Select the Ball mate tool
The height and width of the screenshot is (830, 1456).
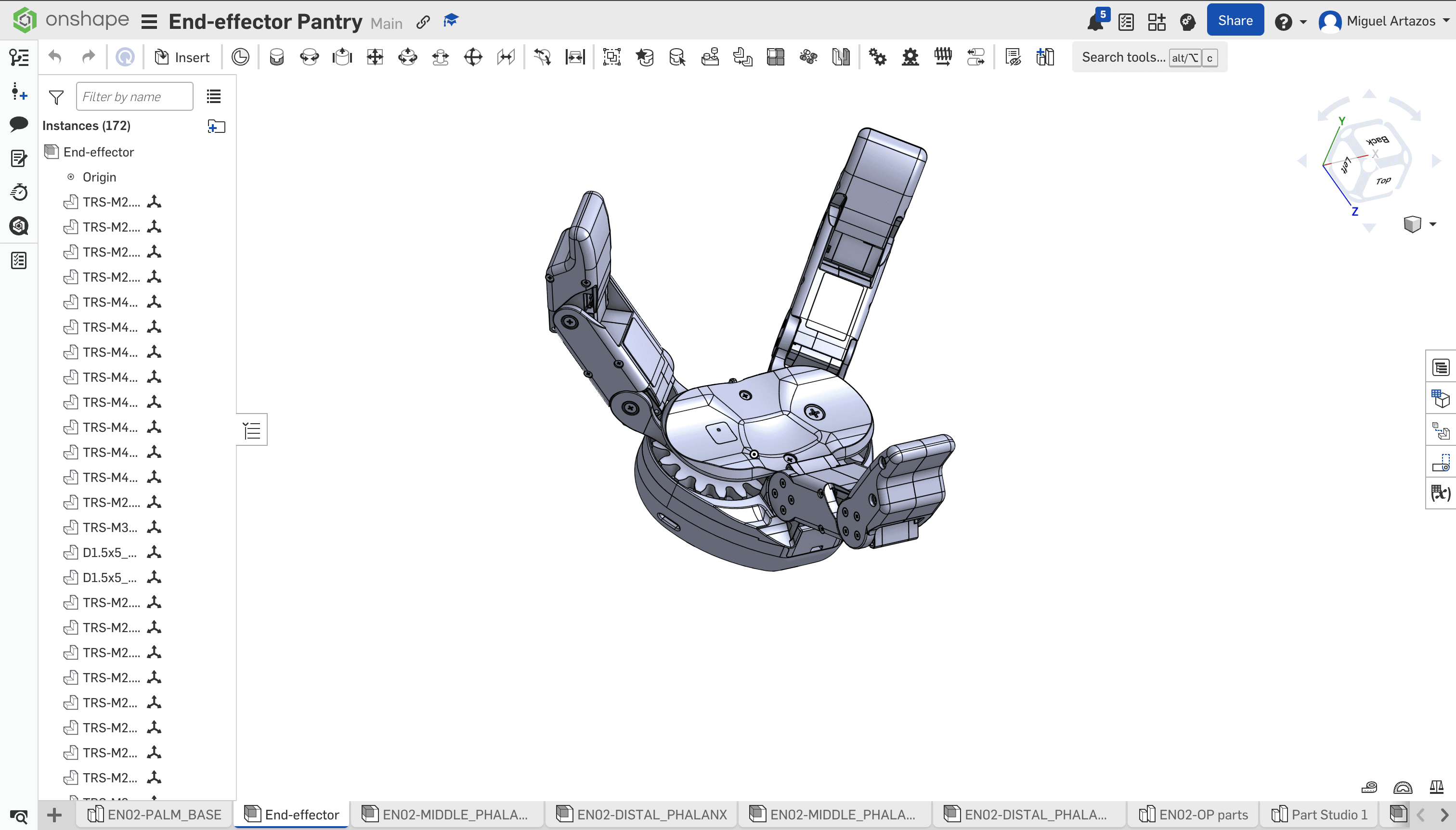pyautogui.click(x=473, y=57)
